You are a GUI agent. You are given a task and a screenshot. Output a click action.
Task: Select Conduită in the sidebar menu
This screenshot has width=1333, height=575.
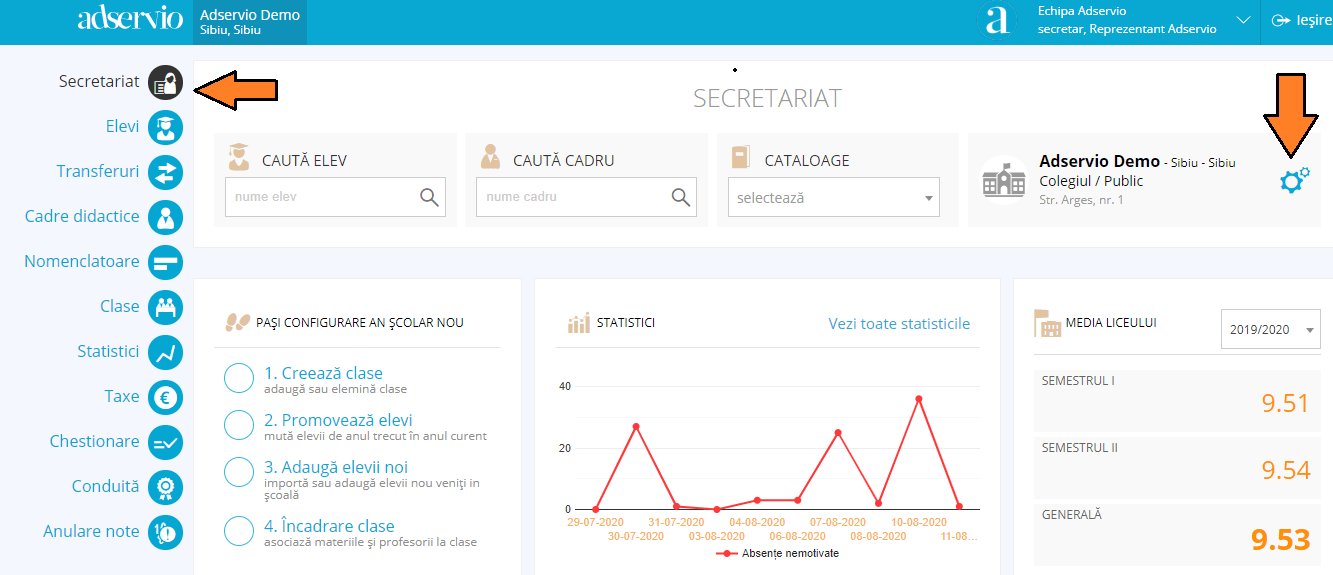click(x=106, y=487)
